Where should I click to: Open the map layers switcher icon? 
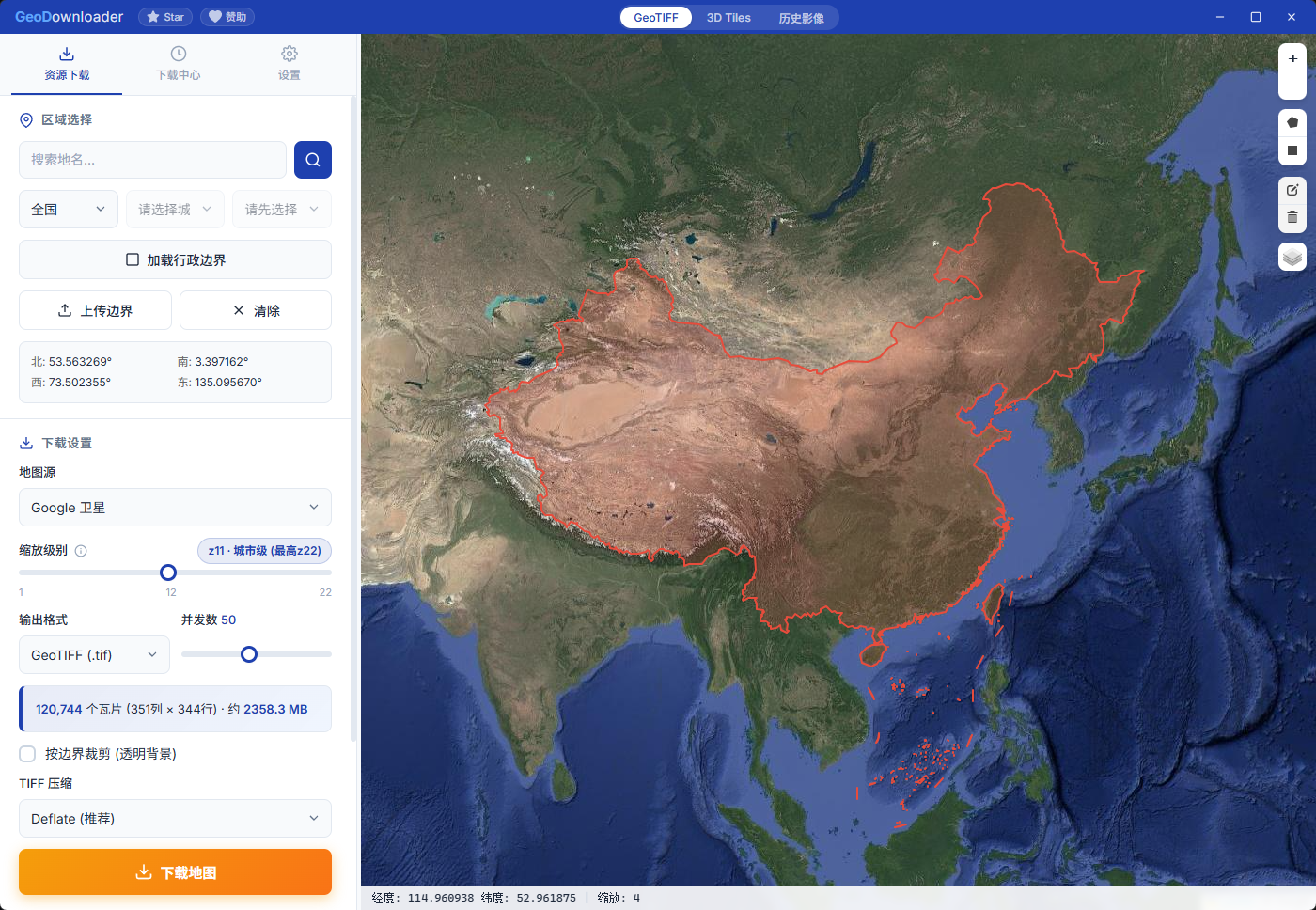coord(1292,257)
